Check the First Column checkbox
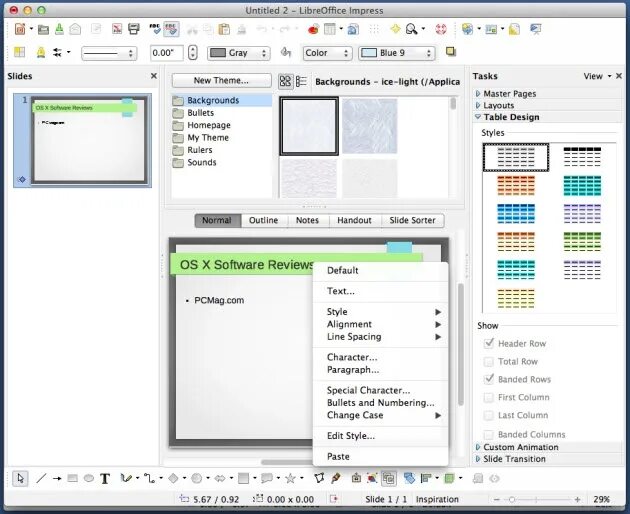This screenshot has width=630, height=514. coord(489,397)
